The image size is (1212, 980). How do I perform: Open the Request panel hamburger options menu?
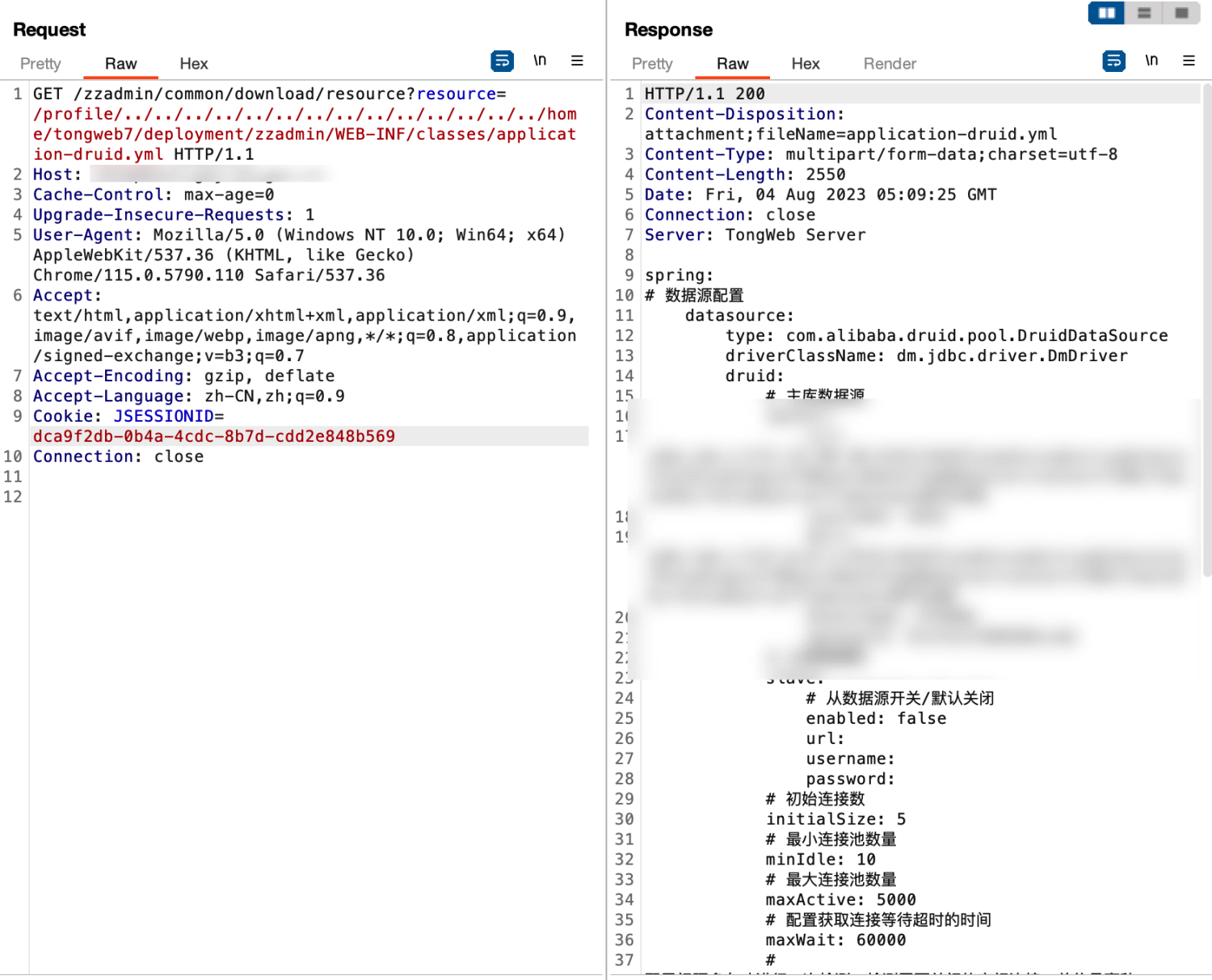coord(577,61)
